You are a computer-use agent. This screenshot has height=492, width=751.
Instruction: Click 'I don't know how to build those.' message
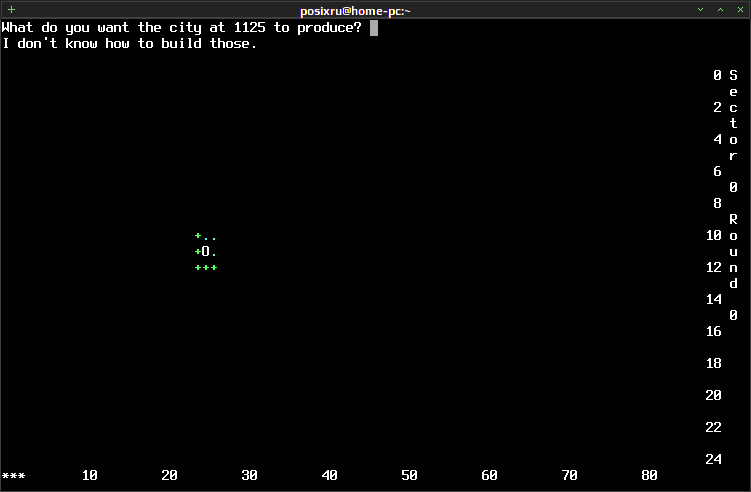pos(129,44)
